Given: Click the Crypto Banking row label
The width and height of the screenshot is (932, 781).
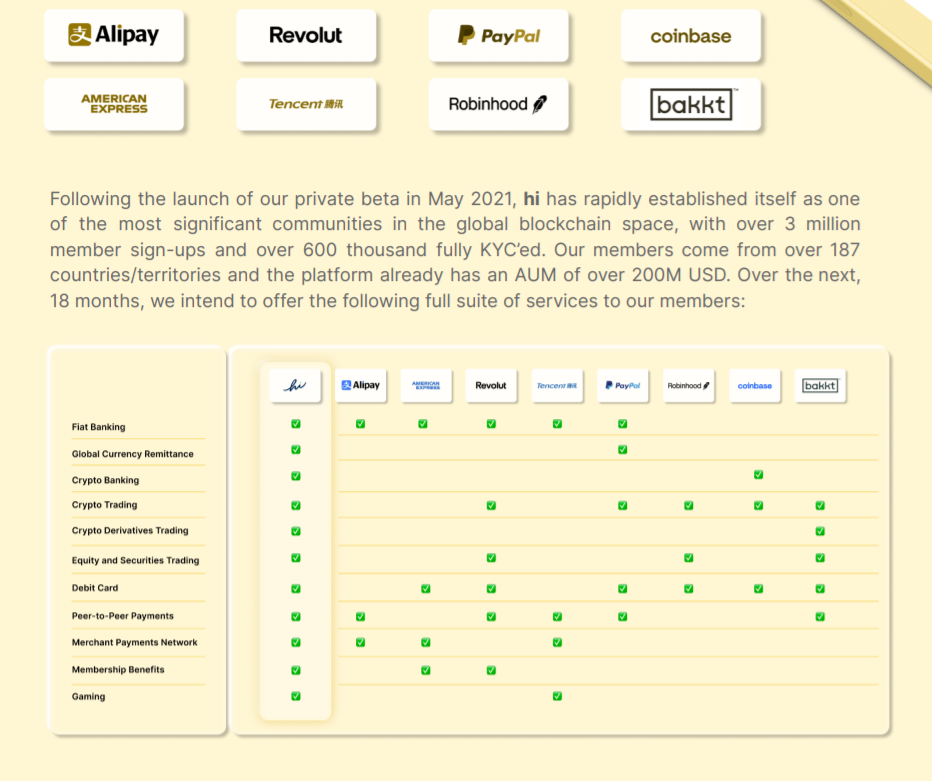Looking at the screenshot, I should coord(105,480).
